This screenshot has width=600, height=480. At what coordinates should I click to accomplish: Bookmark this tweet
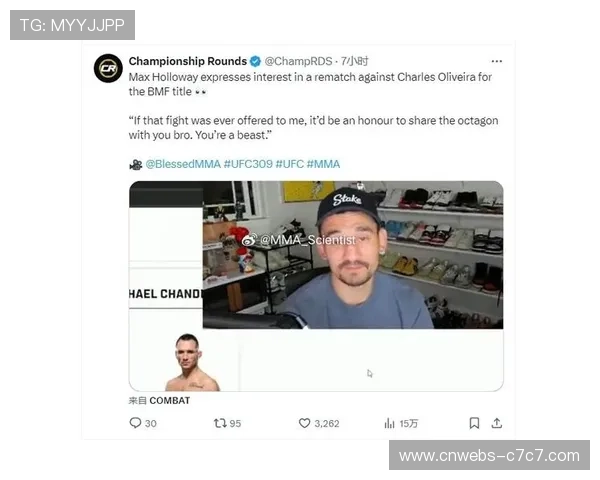coord(474,423)
